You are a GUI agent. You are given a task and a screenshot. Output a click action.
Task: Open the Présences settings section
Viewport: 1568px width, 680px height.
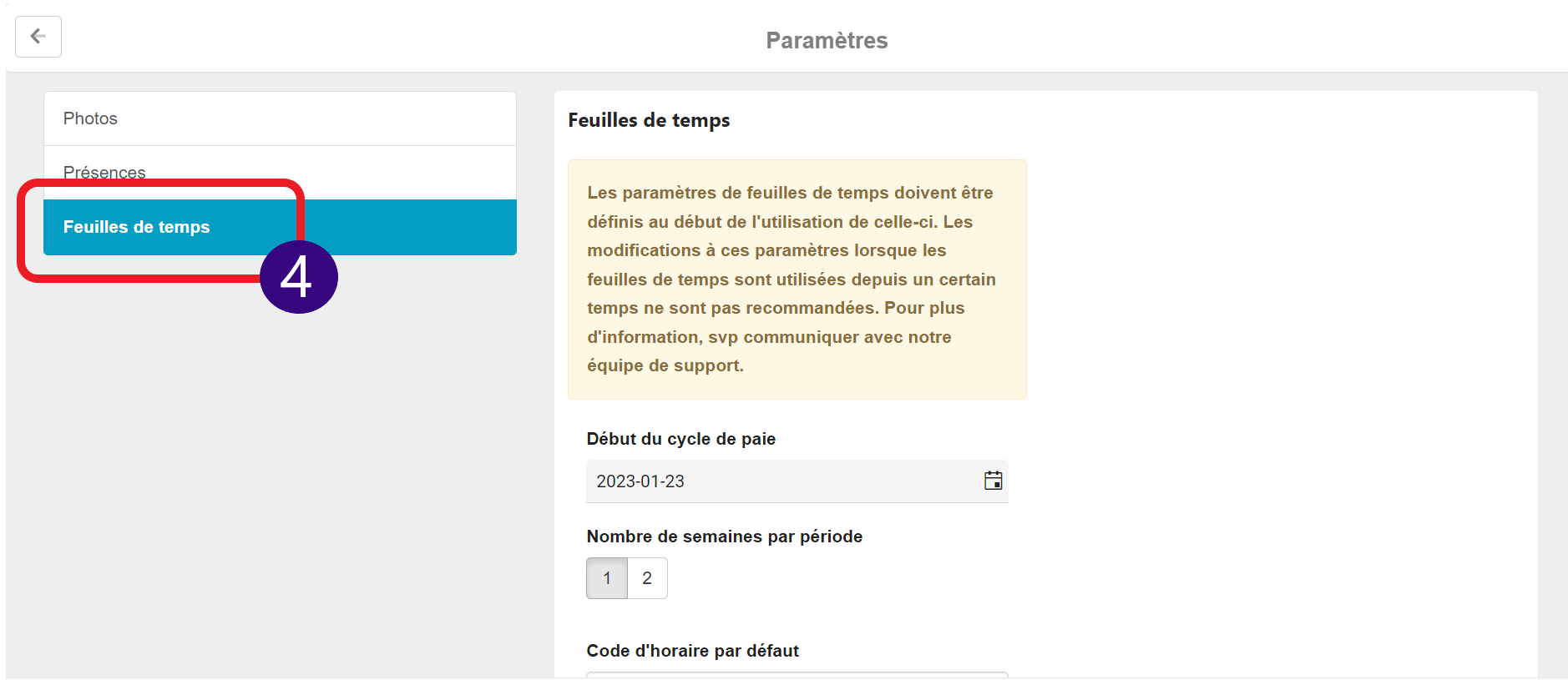tap(280, 173)
